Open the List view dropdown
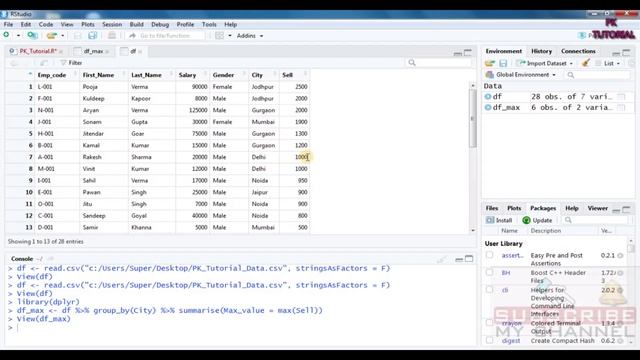 coord(608,63)
